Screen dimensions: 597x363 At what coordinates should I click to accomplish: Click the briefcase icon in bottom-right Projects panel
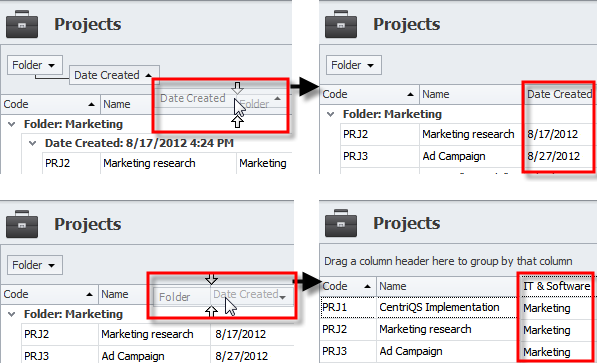click(341, 223)
